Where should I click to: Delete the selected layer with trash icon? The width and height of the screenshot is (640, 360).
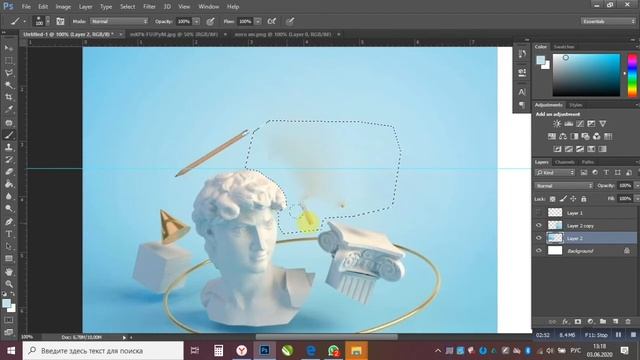(628, 322)
